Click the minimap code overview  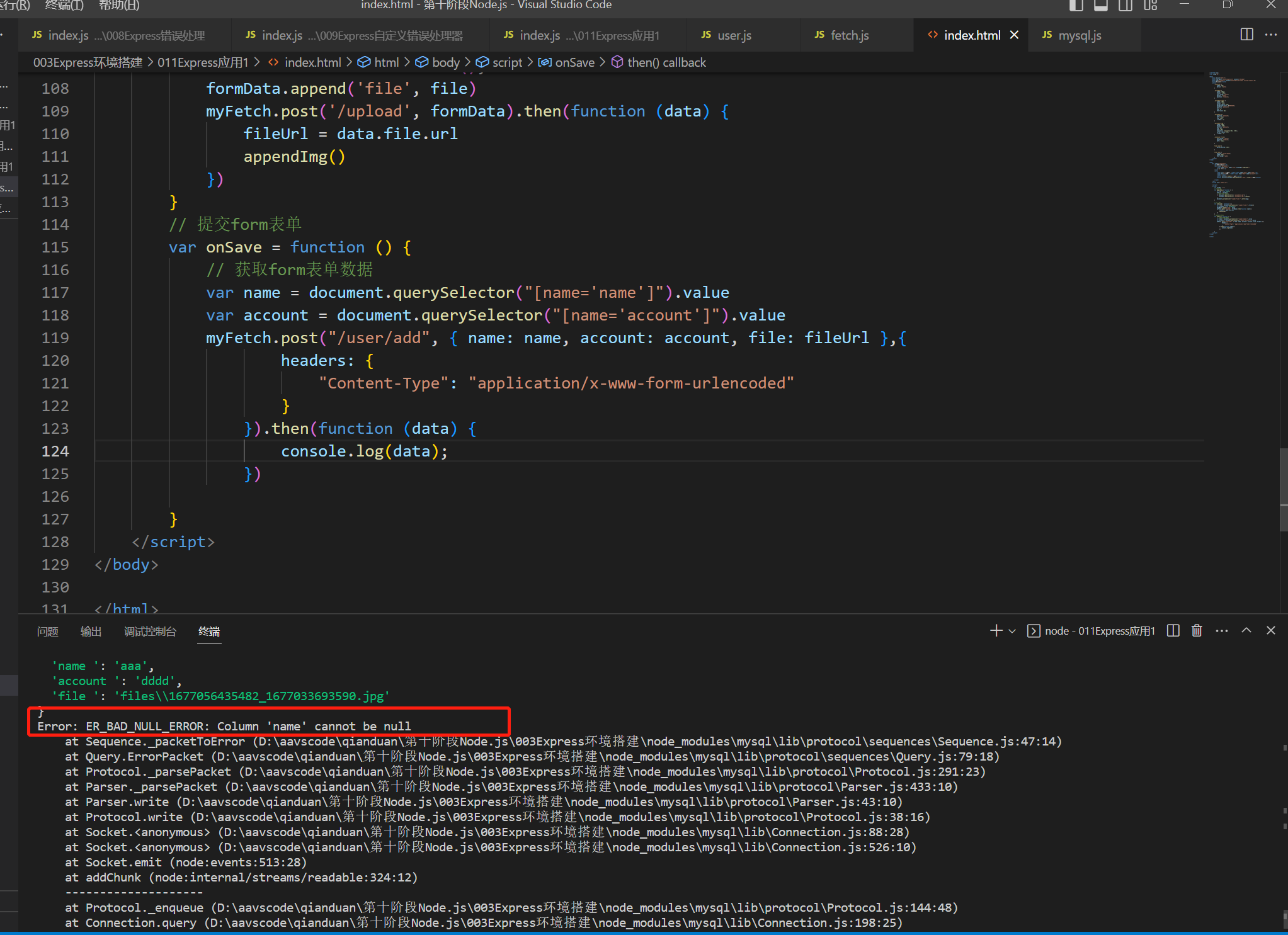tap(1238, 154)
